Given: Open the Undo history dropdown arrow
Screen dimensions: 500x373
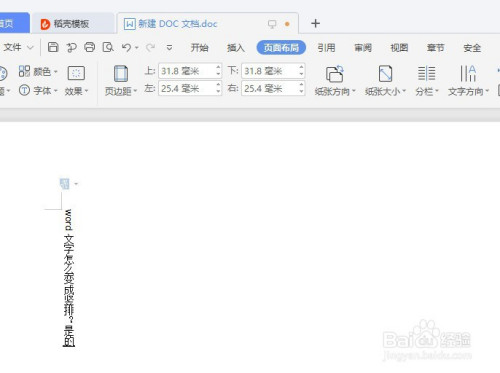Looking at the screenshot, I should (x=137, y=48).
